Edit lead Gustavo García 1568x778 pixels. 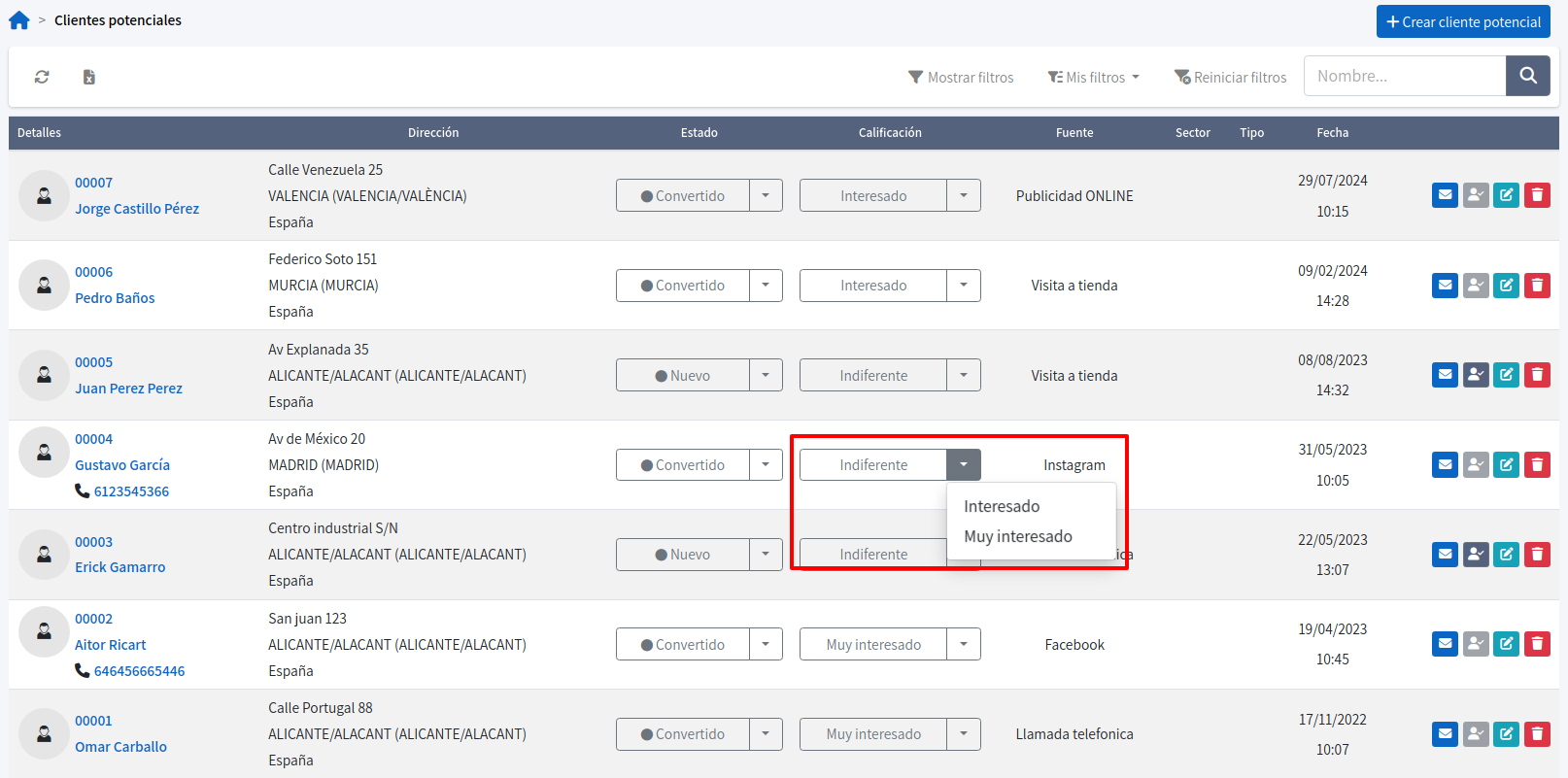(1506, 465)
